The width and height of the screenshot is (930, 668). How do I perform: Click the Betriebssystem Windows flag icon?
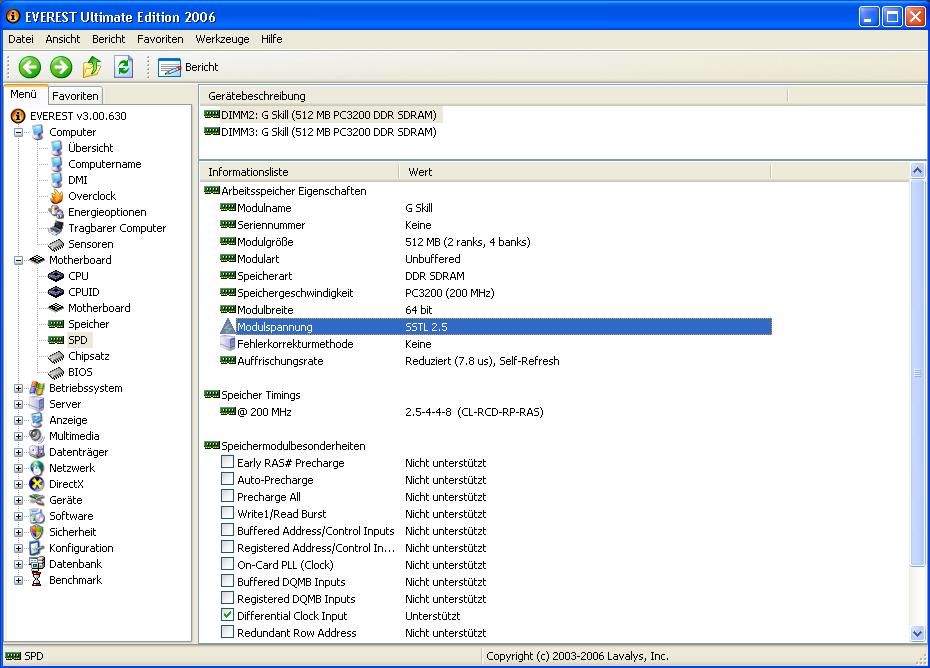click(37, 388)
